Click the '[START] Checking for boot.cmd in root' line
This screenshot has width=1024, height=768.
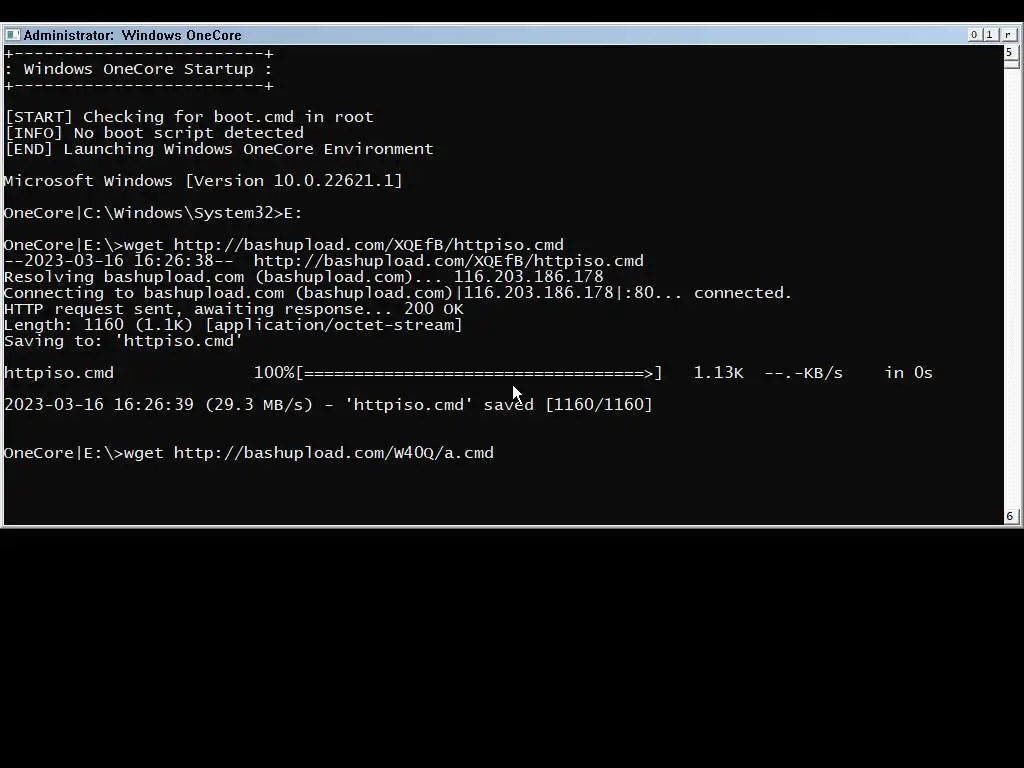(x=189, y=117)
